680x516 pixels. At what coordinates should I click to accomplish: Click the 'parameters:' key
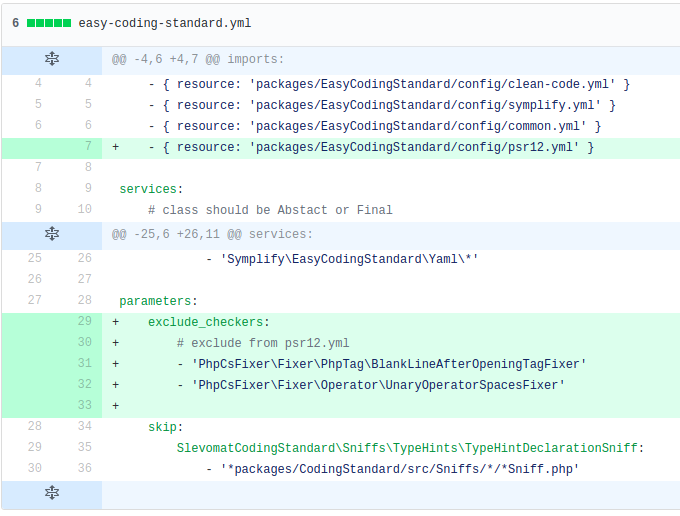coord(158,301)
